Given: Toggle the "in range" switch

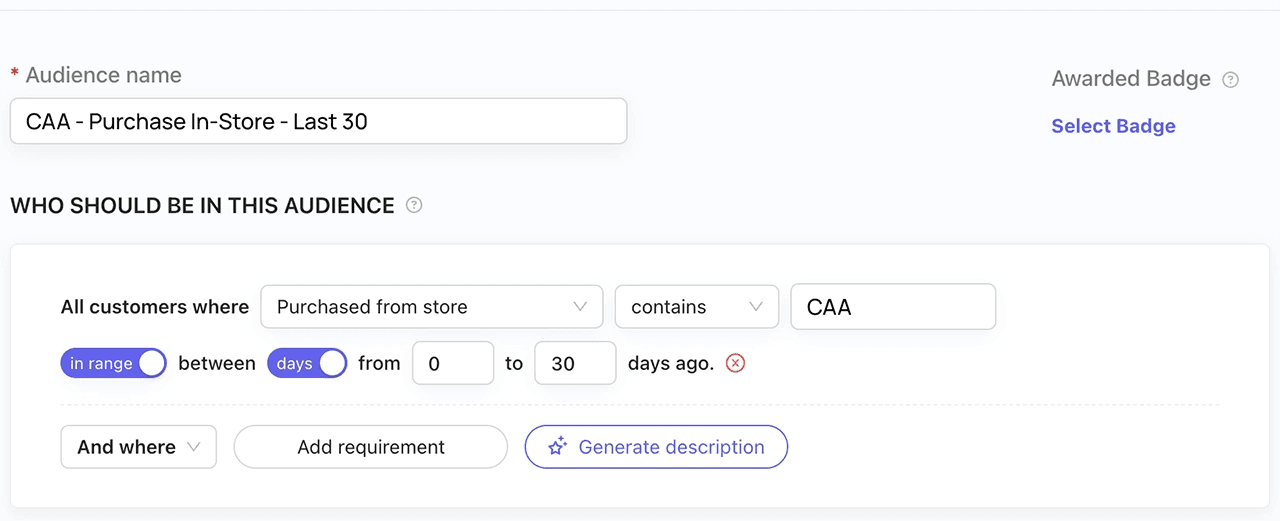Looking at the screenshot, I should [x=112, y=363].
